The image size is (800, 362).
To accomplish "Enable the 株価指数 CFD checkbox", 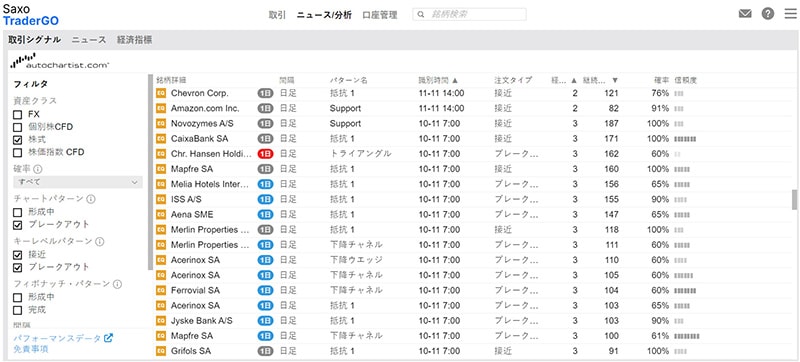I will click(x=18, y=152).
